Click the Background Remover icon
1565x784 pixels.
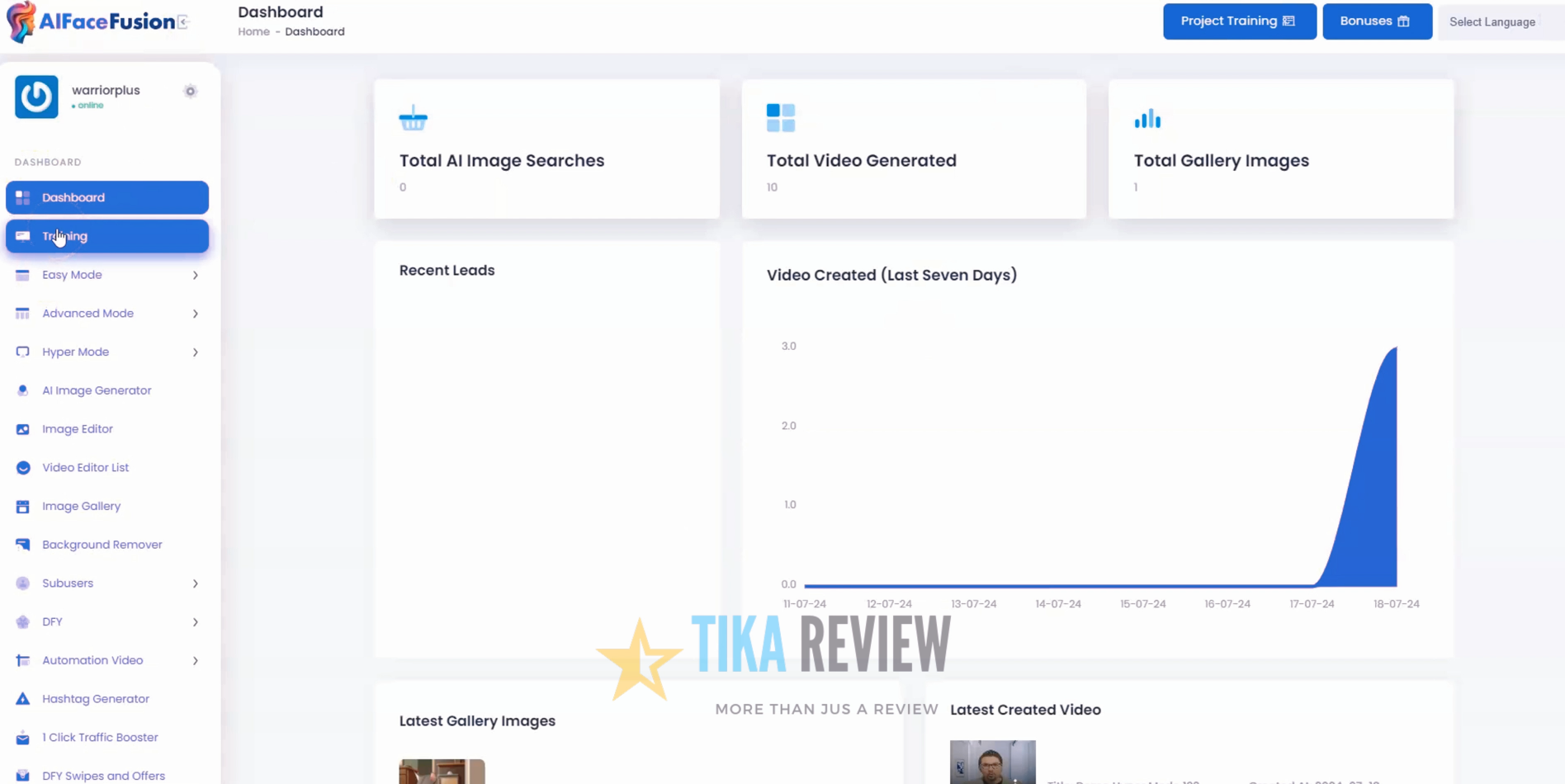[22, 545]
